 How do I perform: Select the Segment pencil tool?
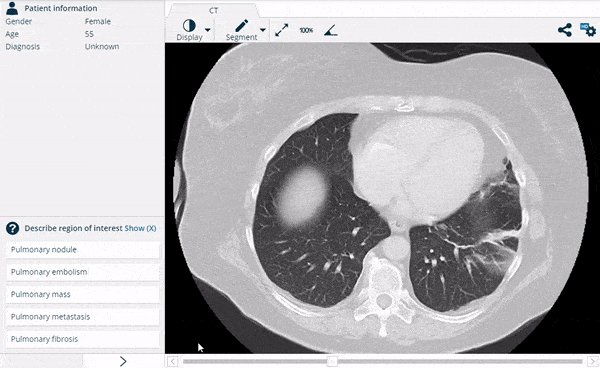pyautogui.click(x=241, y=30)
